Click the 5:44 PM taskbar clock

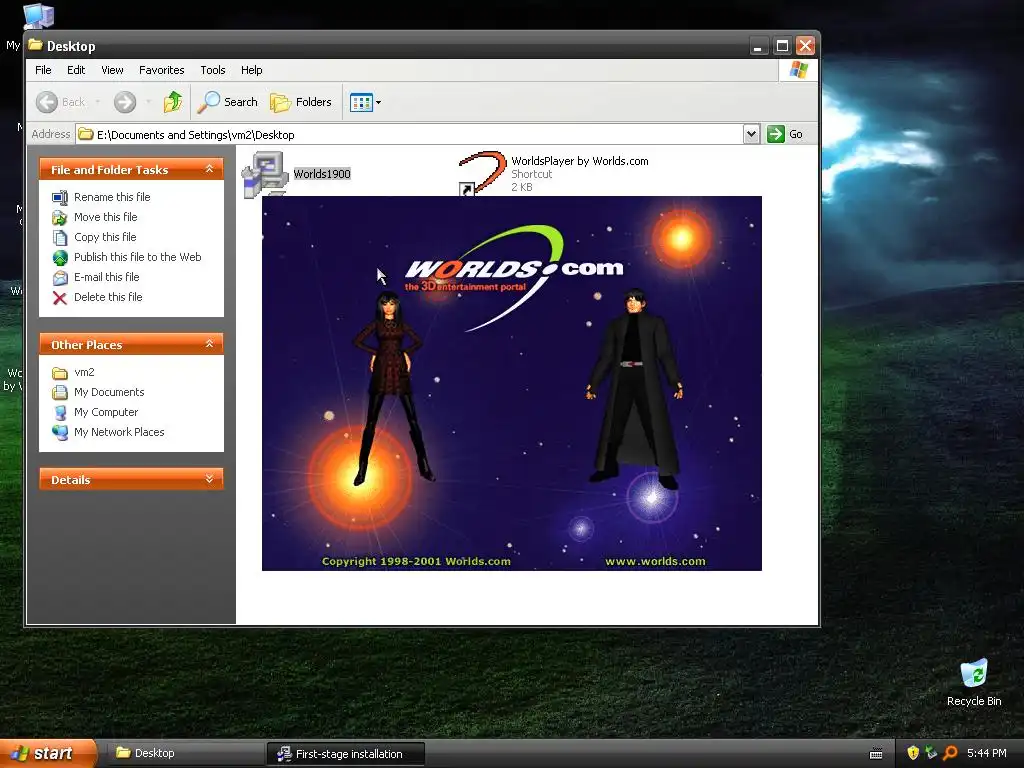(987, 753)
